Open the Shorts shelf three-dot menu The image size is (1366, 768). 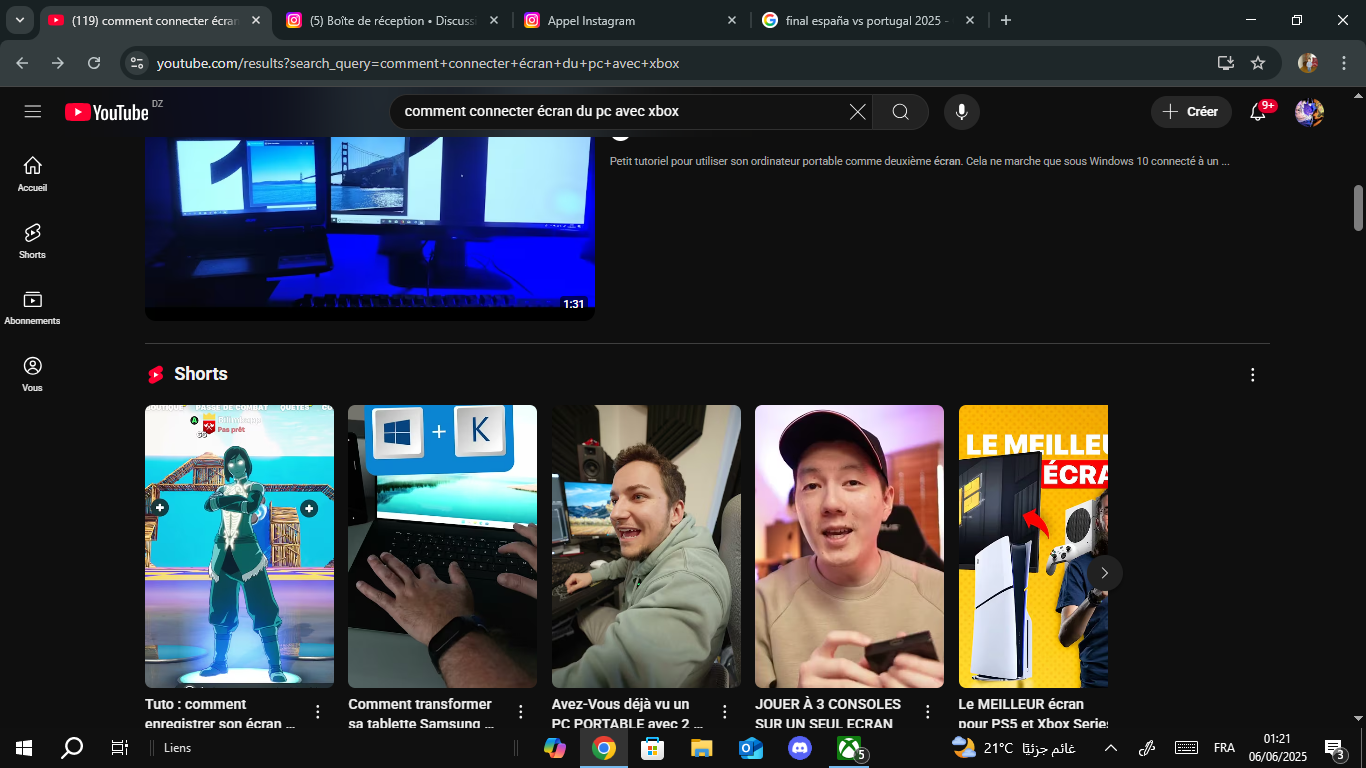1252,375
